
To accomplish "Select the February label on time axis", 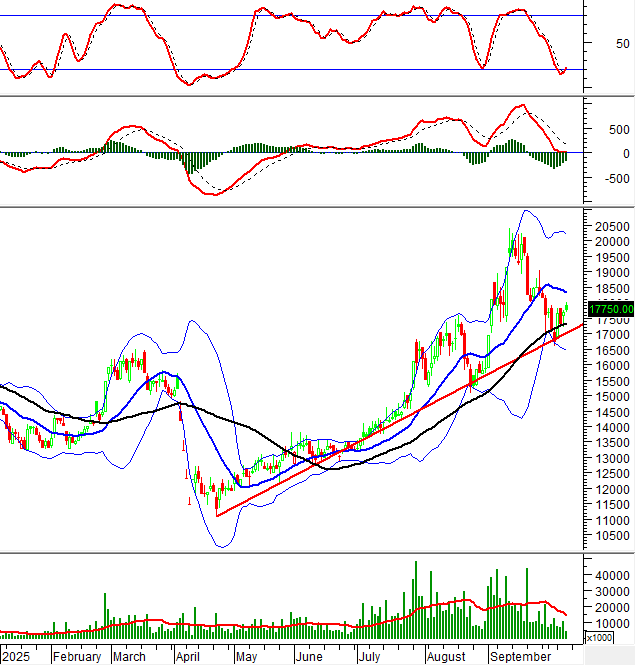I will pos(77,657).
